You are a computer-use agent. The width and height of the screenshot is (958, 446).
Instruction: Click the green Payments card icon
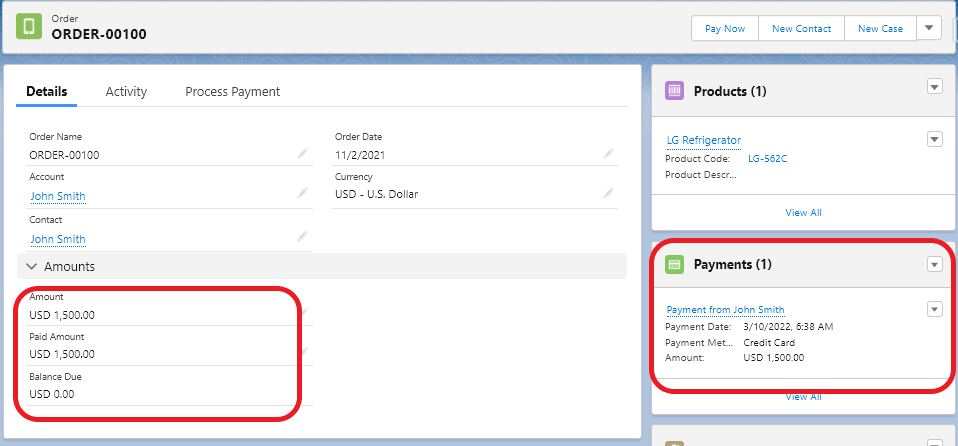pos(674,265)
